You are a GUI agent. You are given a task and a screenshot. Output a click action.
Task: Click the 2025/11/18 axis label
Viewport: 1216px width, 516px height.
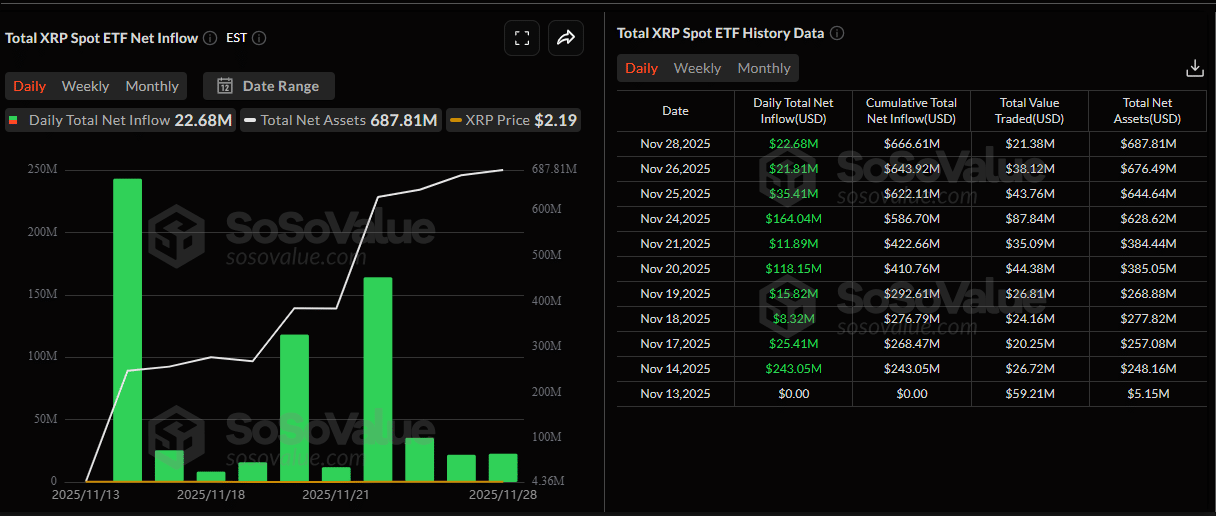coord(212,494)
